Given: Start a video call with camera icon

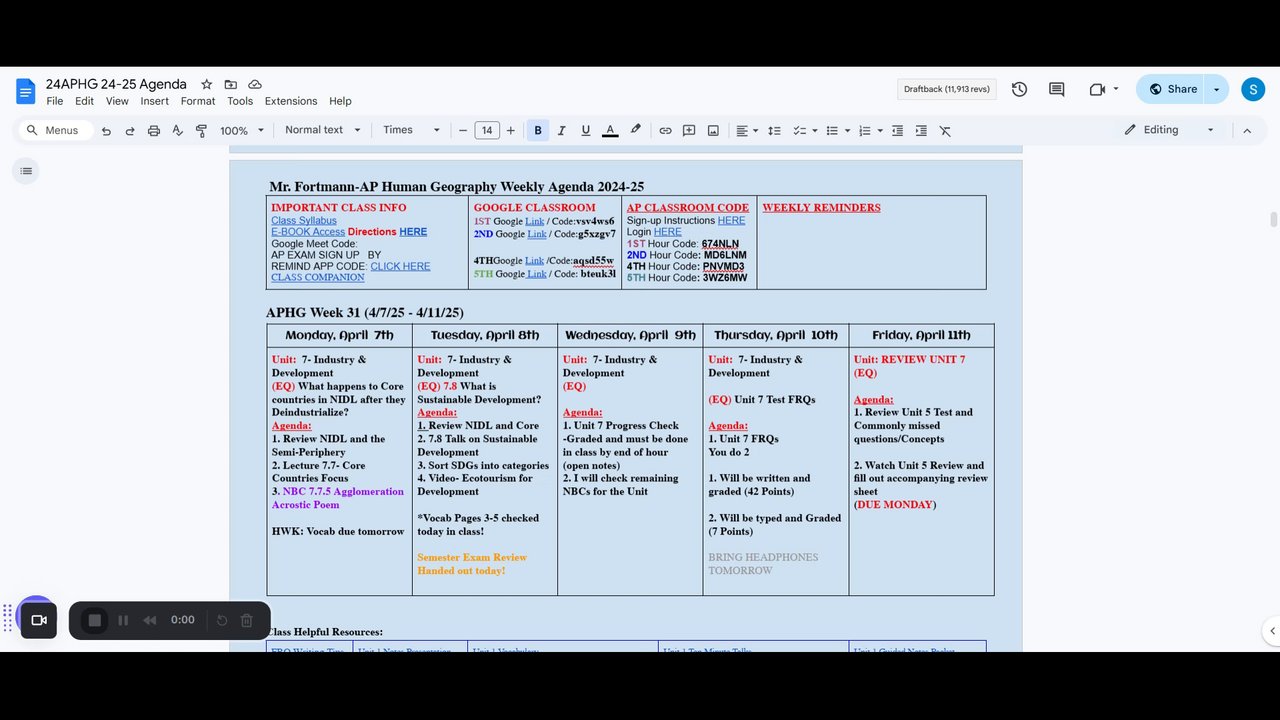Looking at the screenshot, I should [1097, 89].
